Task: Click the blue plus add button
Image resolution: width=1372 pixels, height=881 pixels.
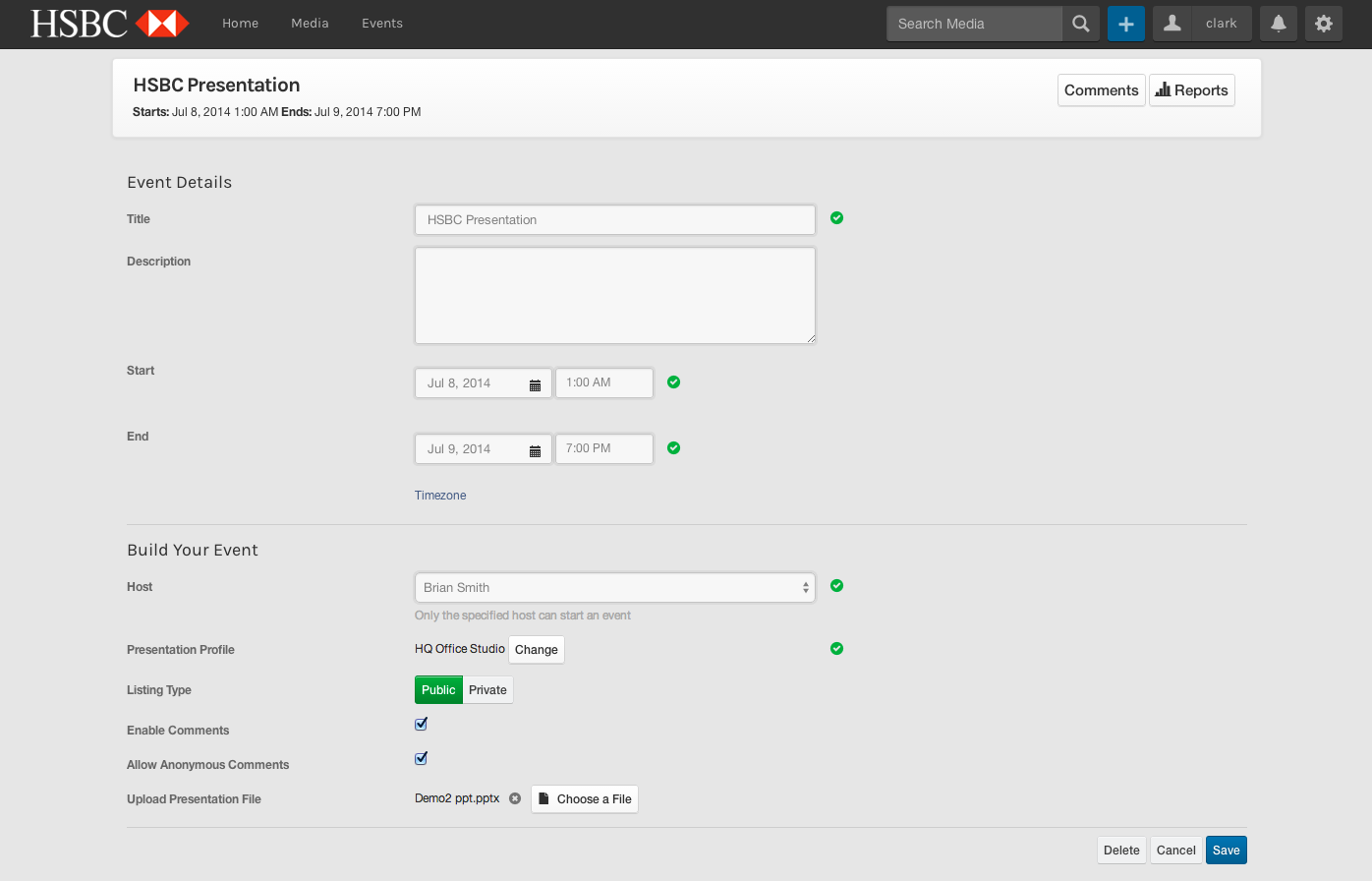Action: point(1126,24)
